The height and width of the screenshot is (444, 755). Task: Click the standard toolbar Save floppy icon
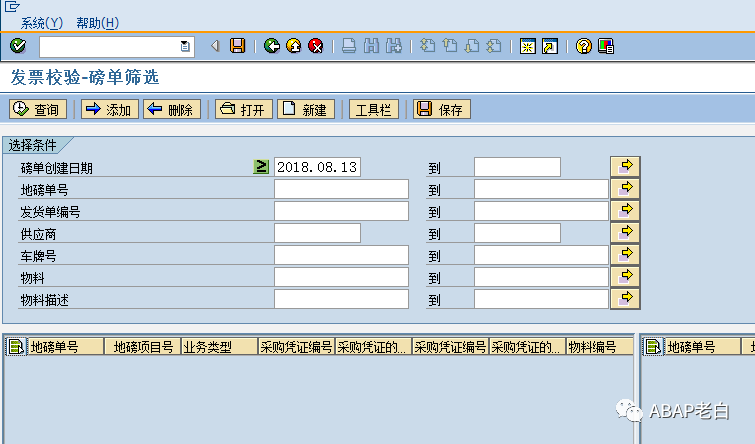point(237,46)
